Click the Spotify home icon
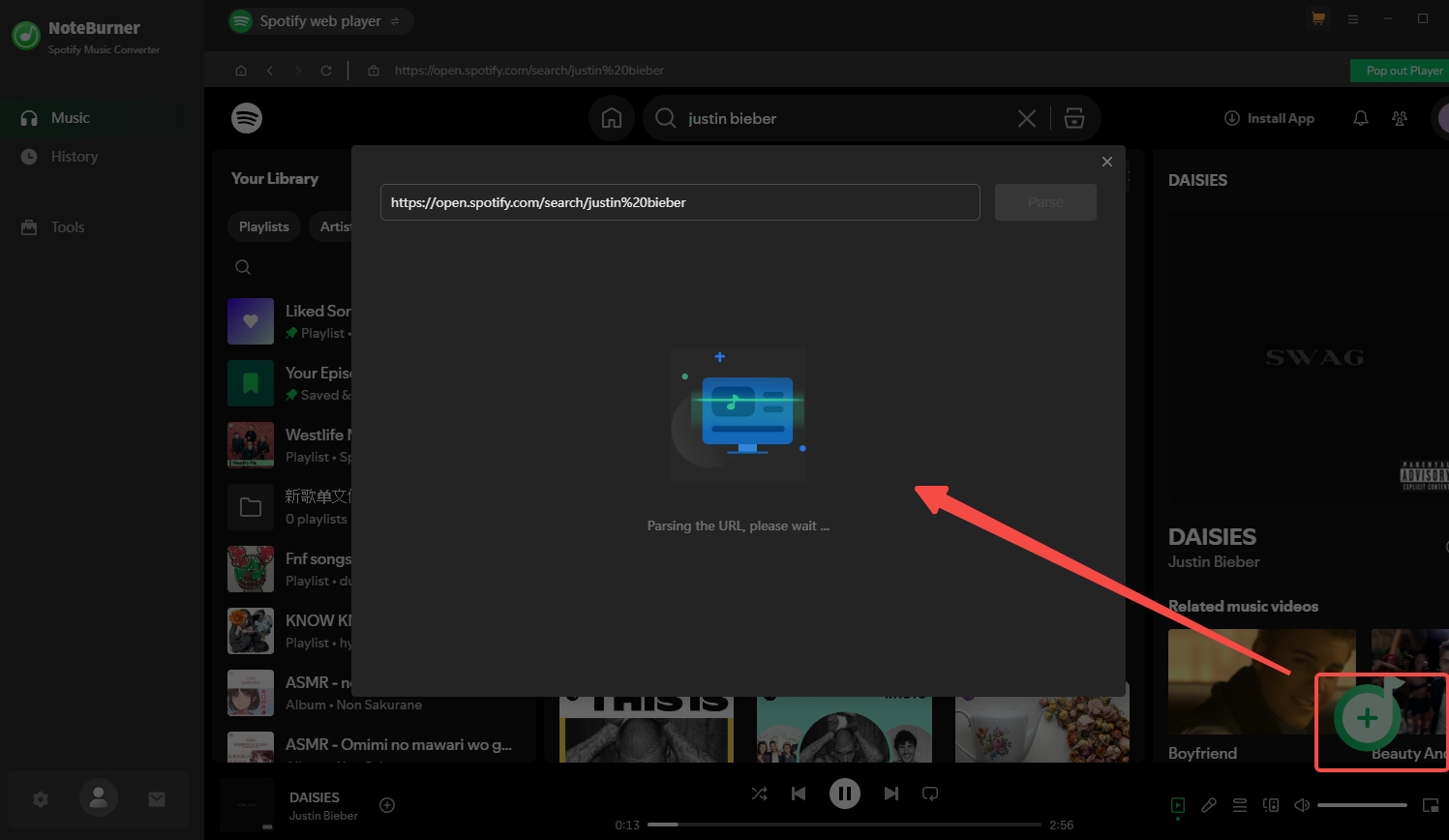The height and width of the screenshot is (840, 1449). tap(612, 118)
